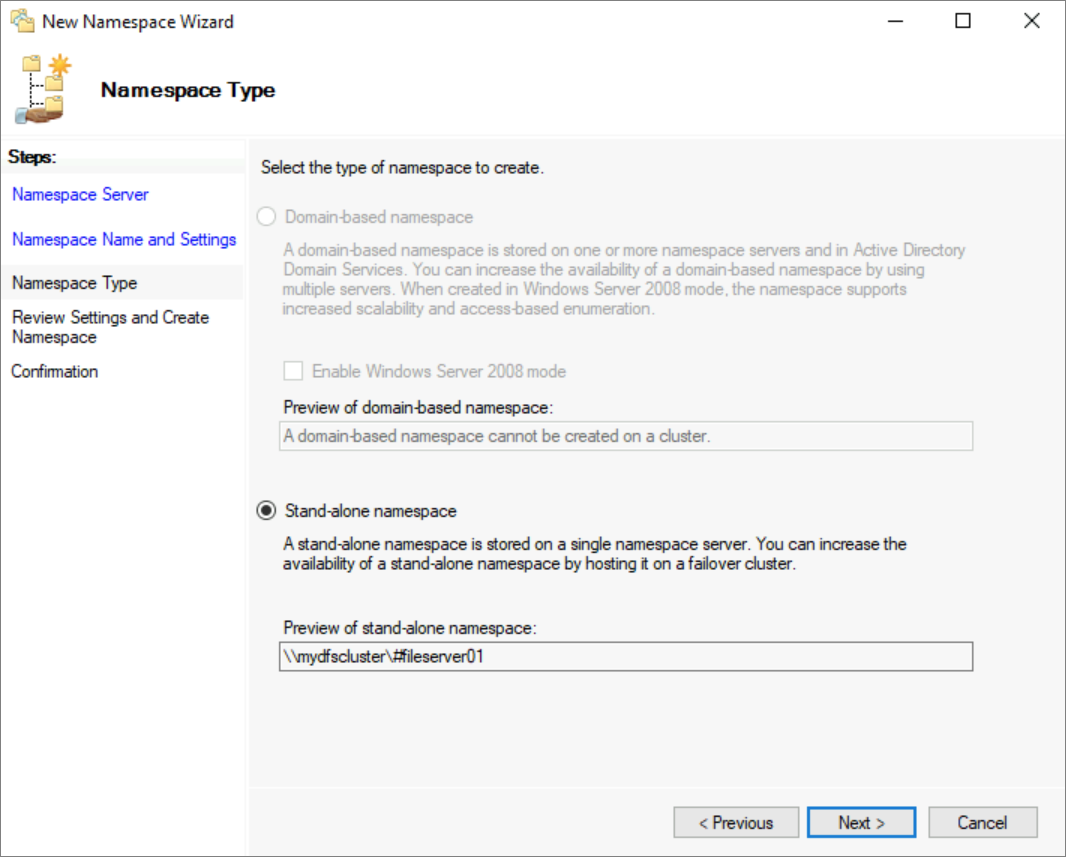This screenshot has width=1066, height=857.
Task: Click the New Namespace Wizard title bar icon
Action: (20, 20)
